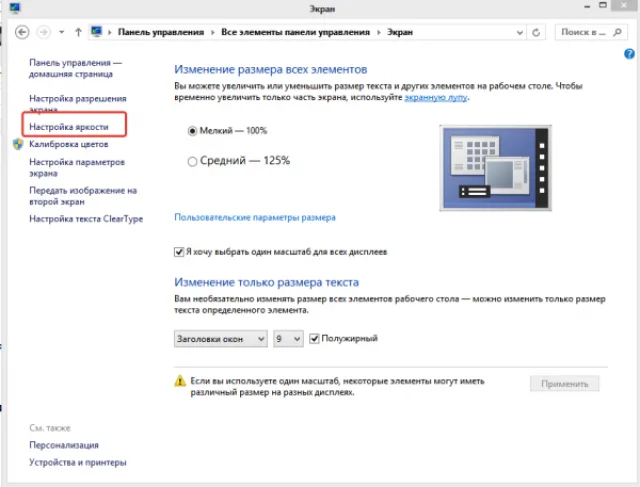
Task: Open 'Настройка разрешения экрана' link
Action: tap(78, 103)
